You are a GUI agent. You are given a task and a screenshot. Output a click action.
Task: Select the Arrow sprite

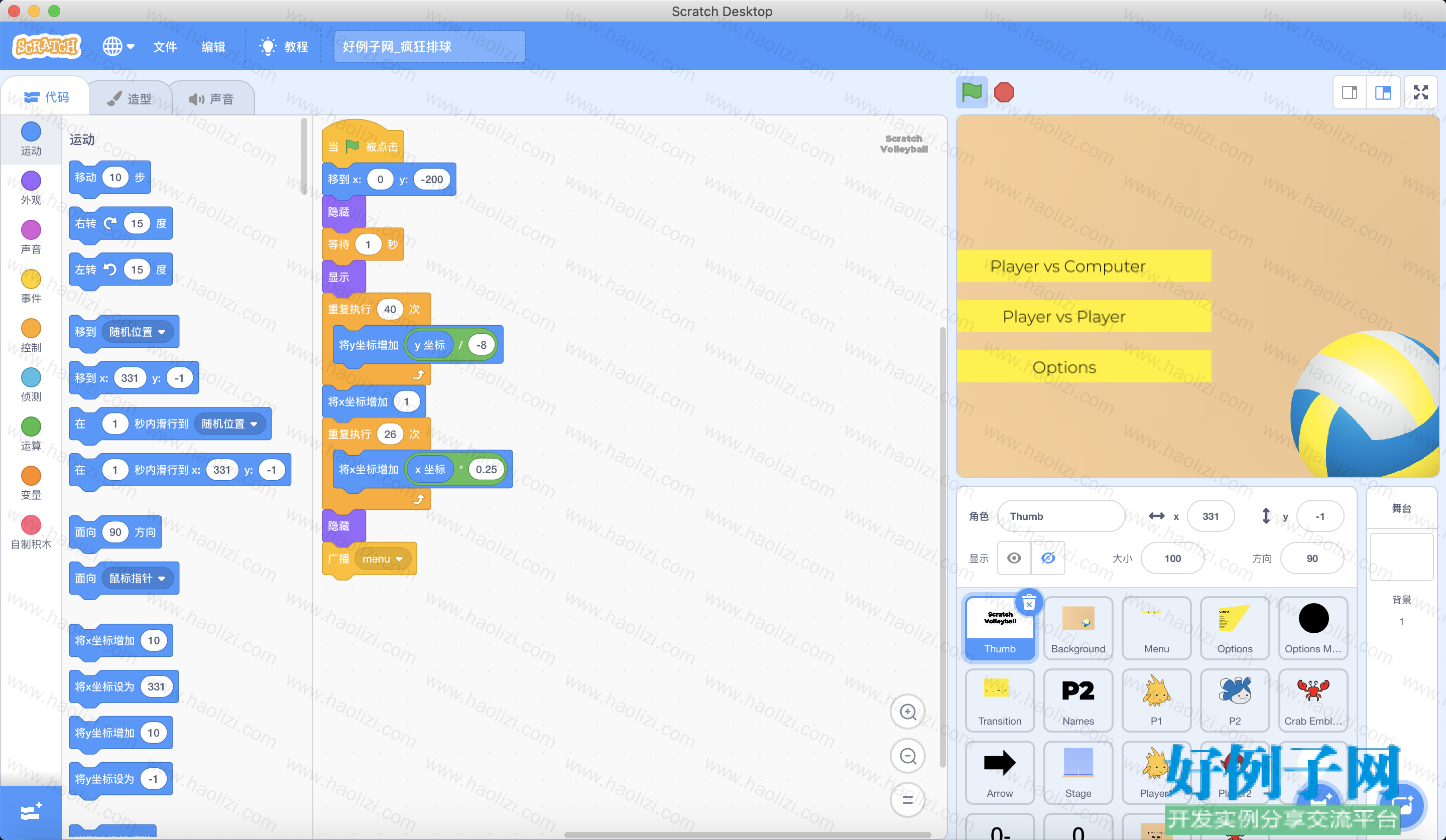click(1000, 773)
